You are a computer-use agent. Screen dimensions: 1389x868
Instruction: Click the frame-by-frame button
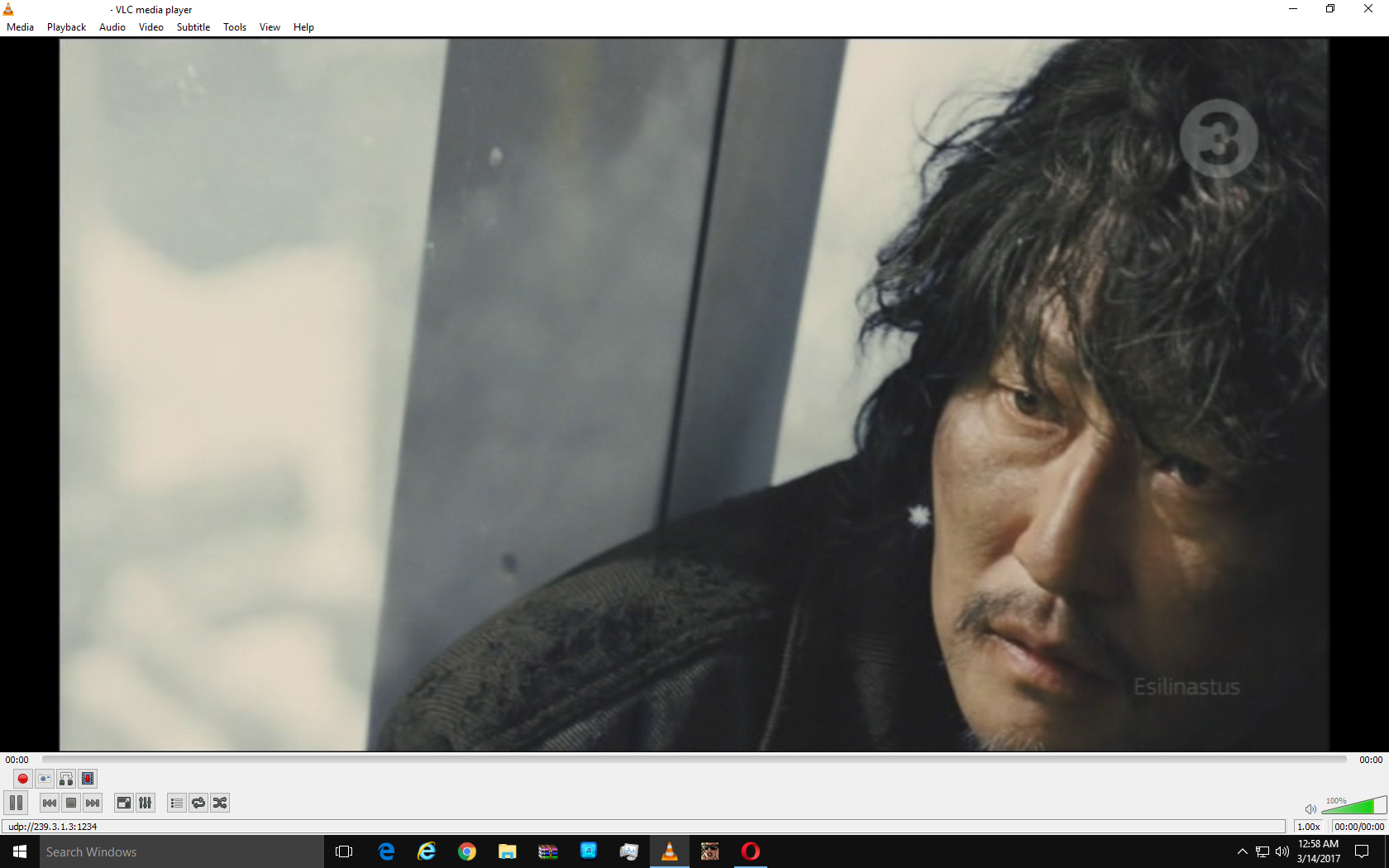coord(88,779)
